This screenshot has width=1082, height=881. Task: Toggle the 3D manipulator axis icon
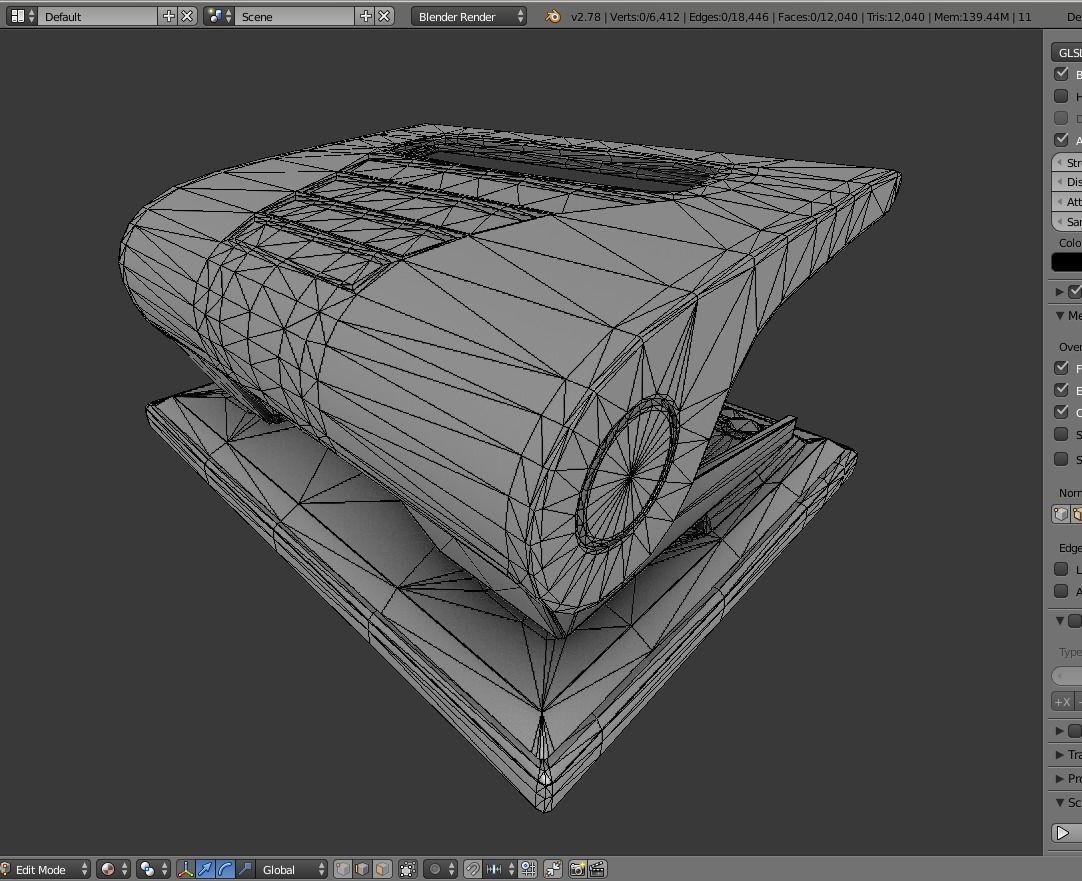tap(186, 869)
